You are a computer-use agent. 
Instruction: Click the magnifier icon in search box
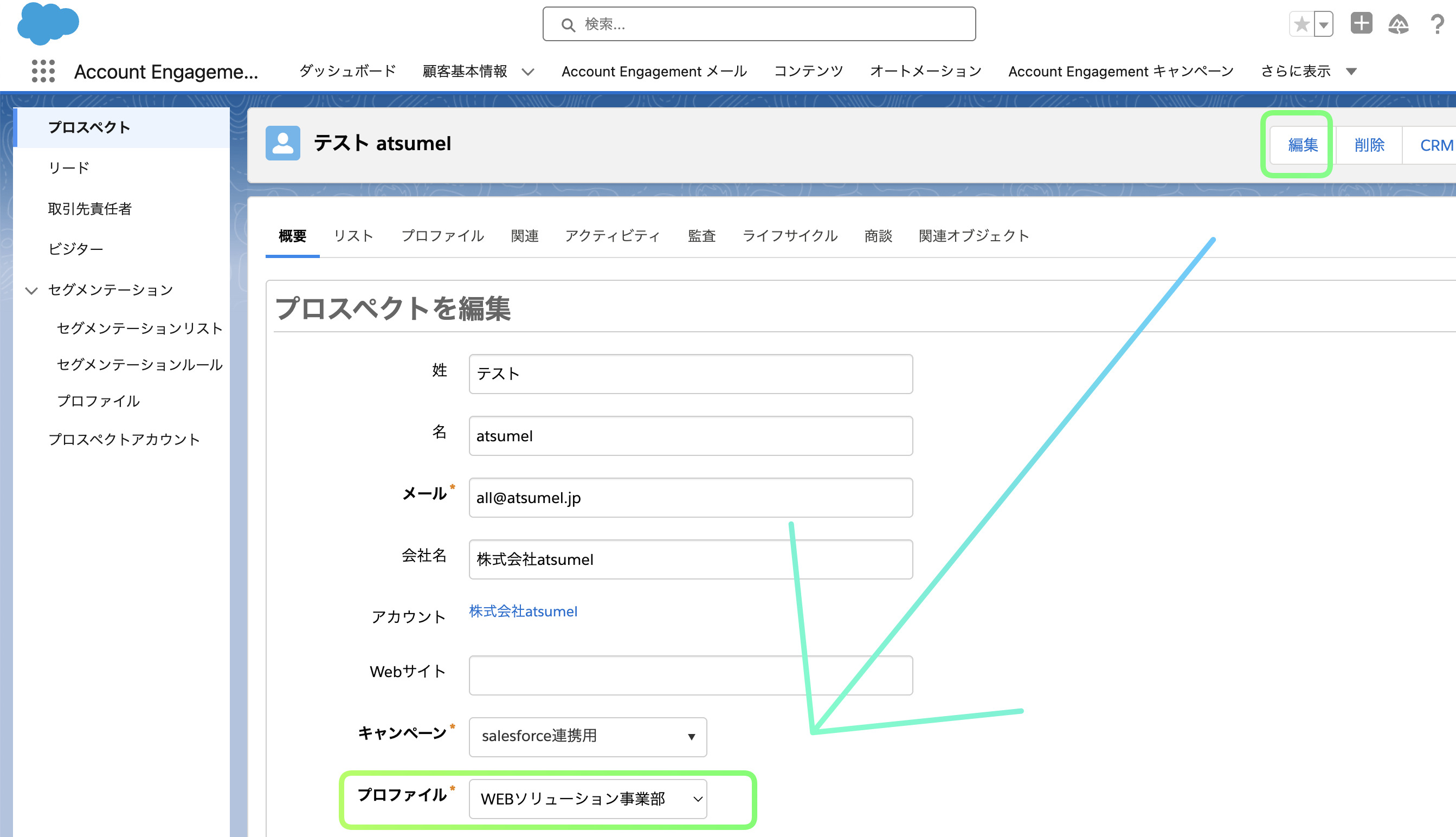point(568,25)
